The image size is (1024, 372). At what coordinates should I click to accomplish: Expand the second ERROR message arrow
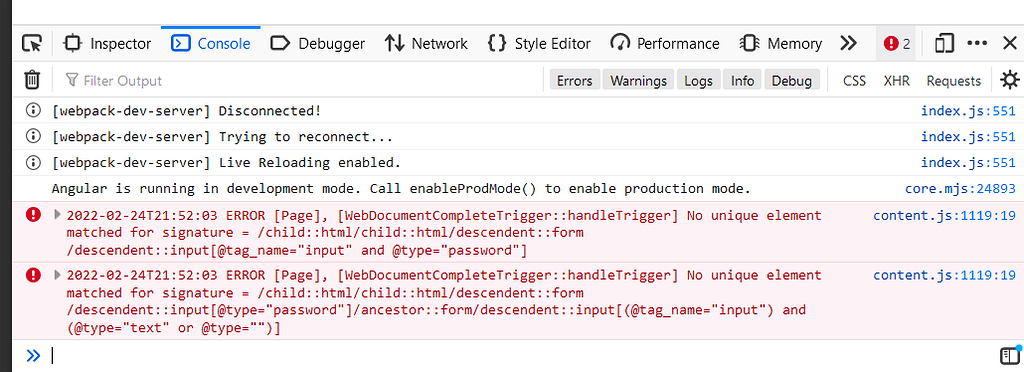coord(57,274)
